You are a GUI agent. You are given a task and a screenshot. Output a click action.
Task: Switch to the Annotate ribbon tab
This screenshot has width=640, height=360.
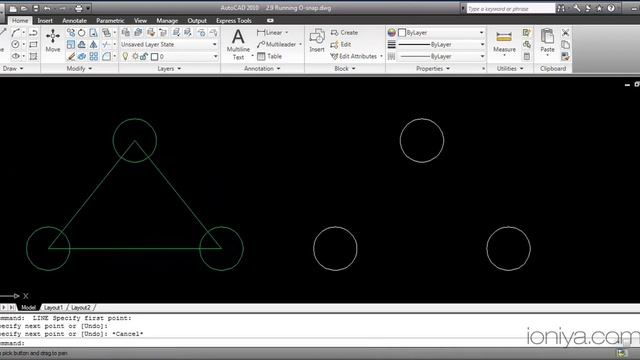click(74, 20)
